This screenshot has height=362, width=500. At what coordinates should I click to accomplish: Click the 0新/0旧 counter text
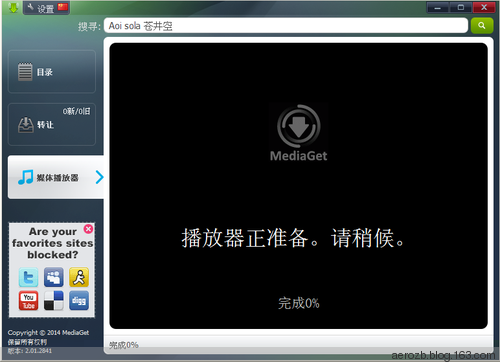[x=76, y=111]
